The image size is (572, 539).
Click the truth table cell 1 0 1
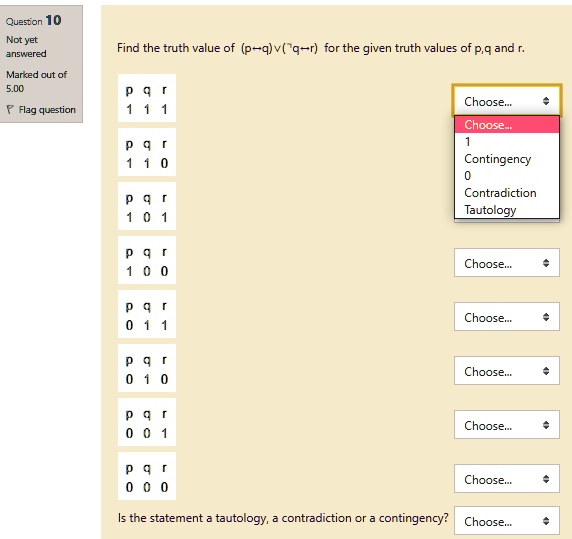click(x=147, y=206)
